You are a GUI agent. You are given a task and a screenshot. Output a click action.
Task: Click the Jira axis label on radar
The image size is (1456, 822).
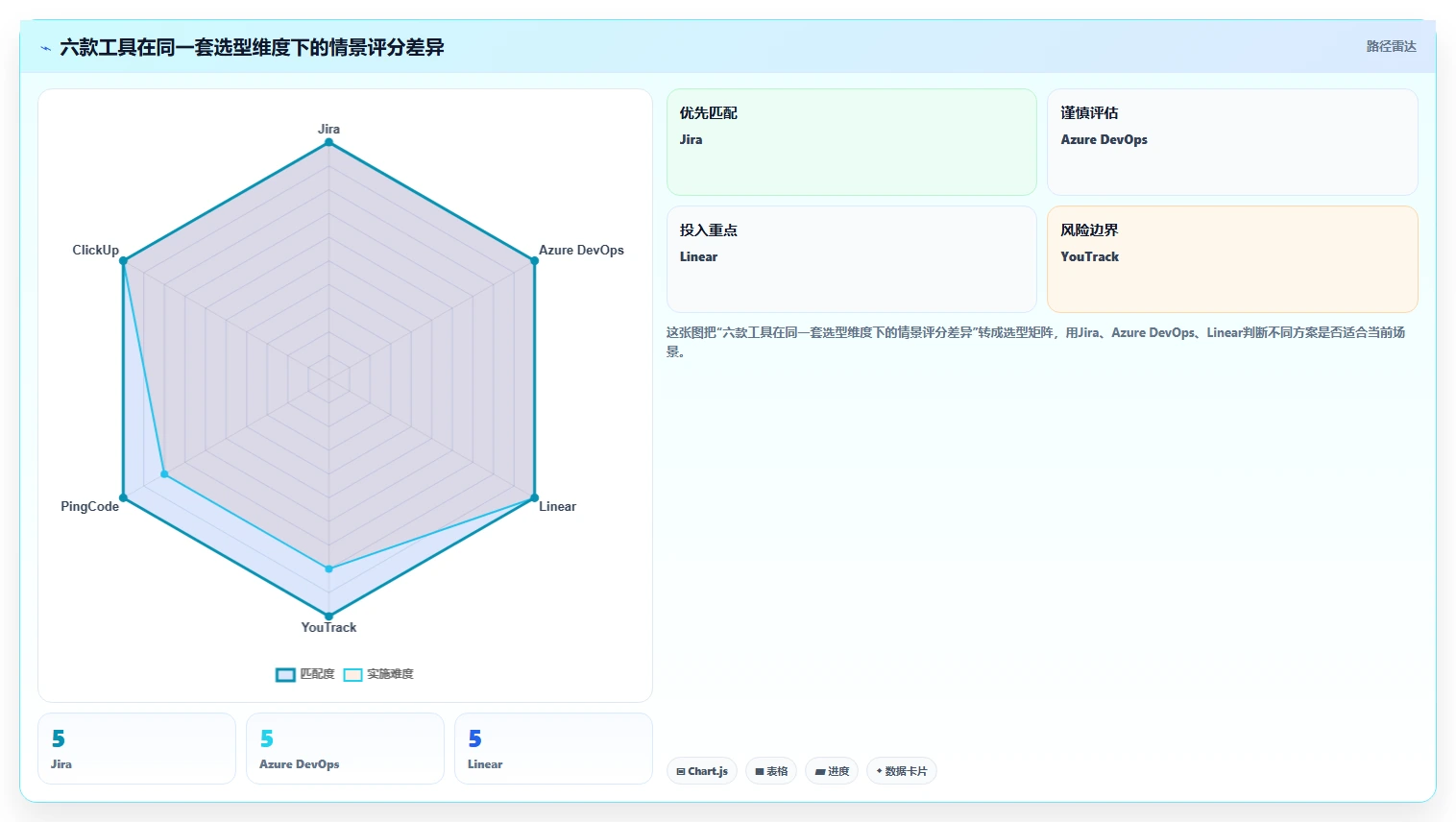point(328,129)
